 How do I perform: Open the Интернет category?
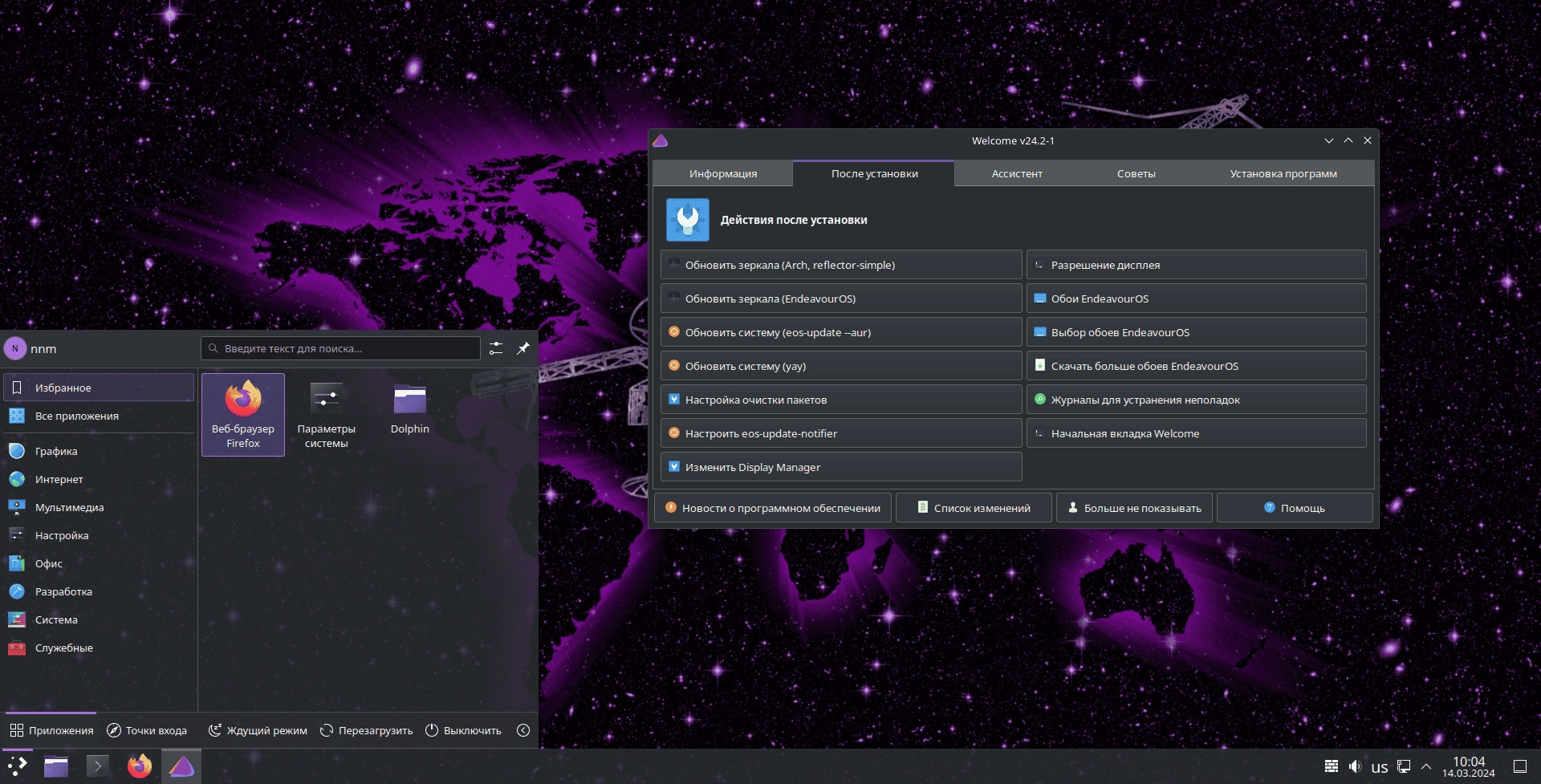[x=99, y=479]
